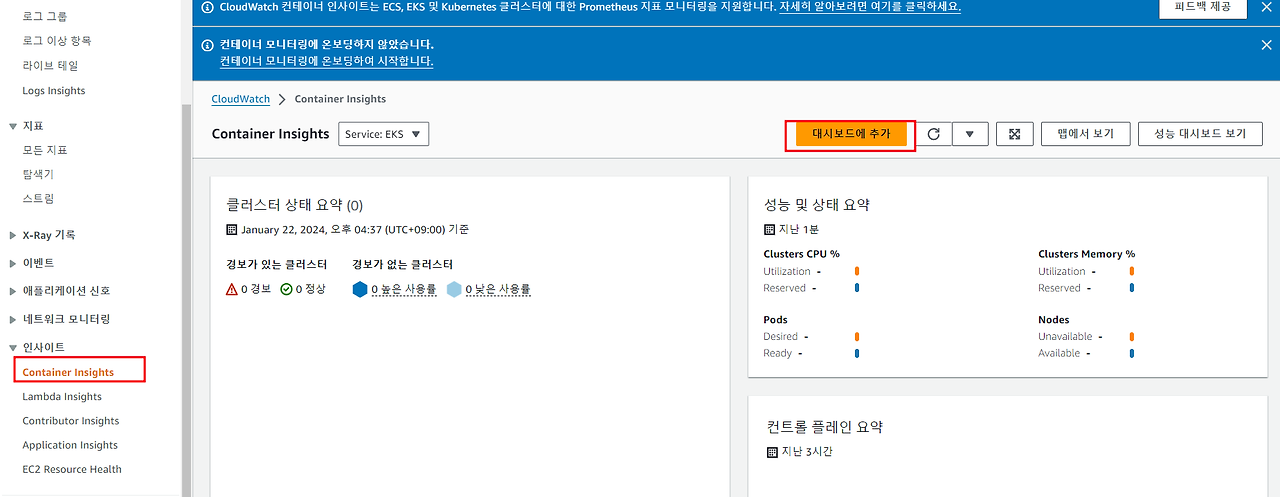Expand the 네트워크 모니터링 sidebar section
This screenshot has height=497, width=1280.
(x=13, y=319)
